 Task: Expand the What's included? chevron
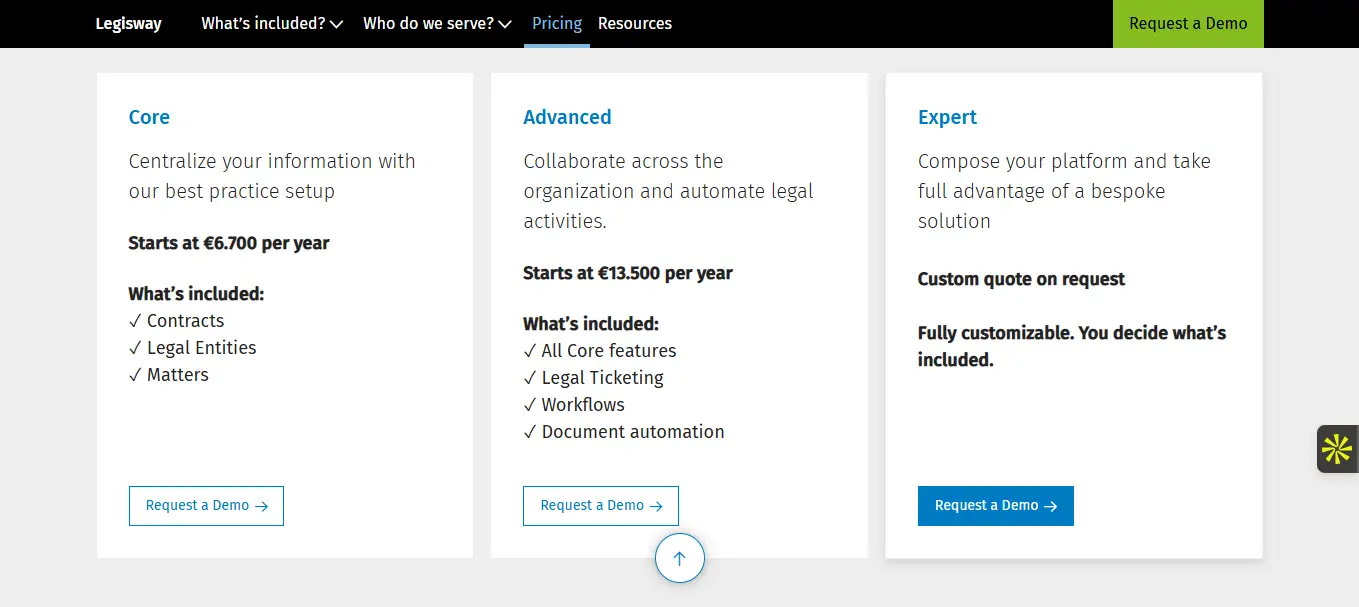coord(336,24)
